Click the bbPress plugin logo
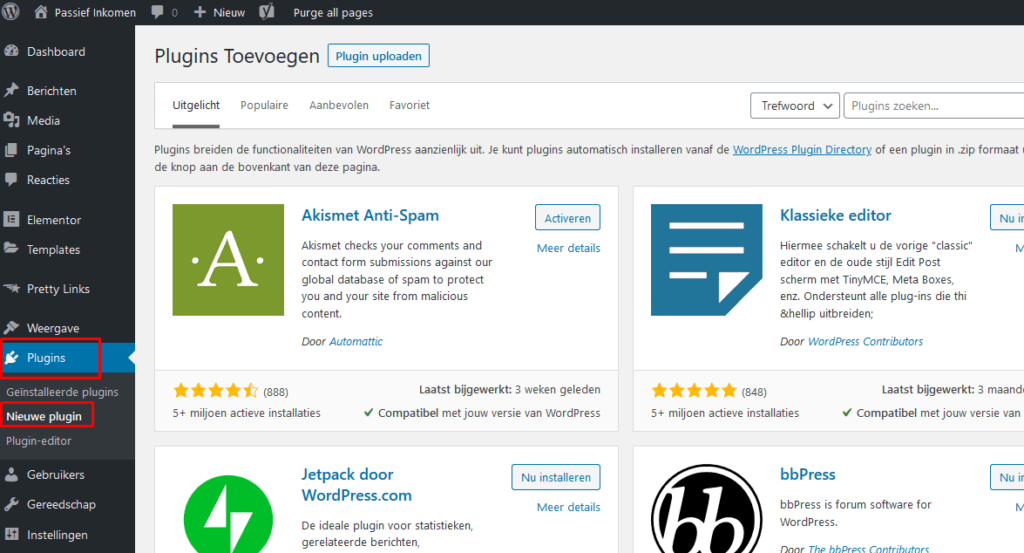 (x=707, y=509)
